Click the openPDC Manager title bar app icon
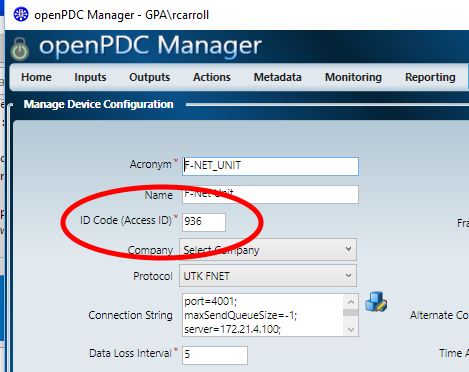Screen dimensions: 469x372 pyautogui.click(x=21, y=15)
